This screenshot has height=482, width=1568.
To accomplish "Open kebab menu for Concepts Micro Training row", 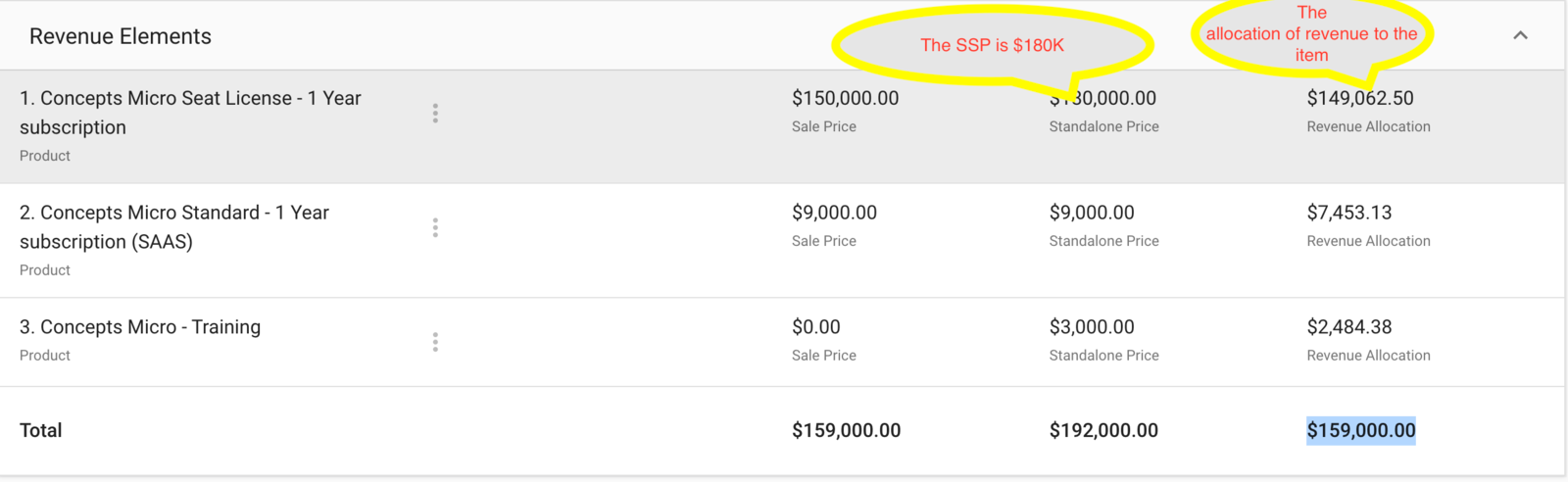I will pyautogui.click(x=435, y=342).
